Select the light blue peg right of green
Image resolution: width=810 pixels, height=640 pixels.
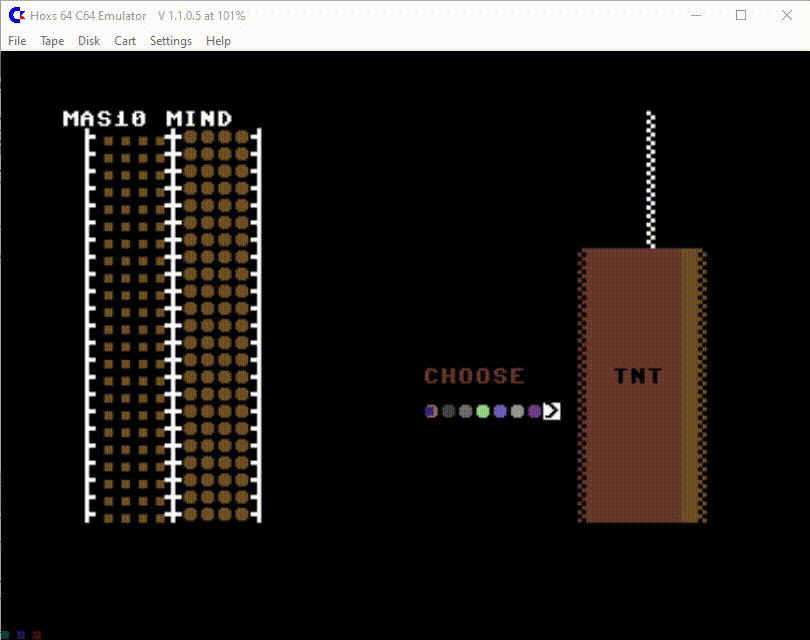500,411
